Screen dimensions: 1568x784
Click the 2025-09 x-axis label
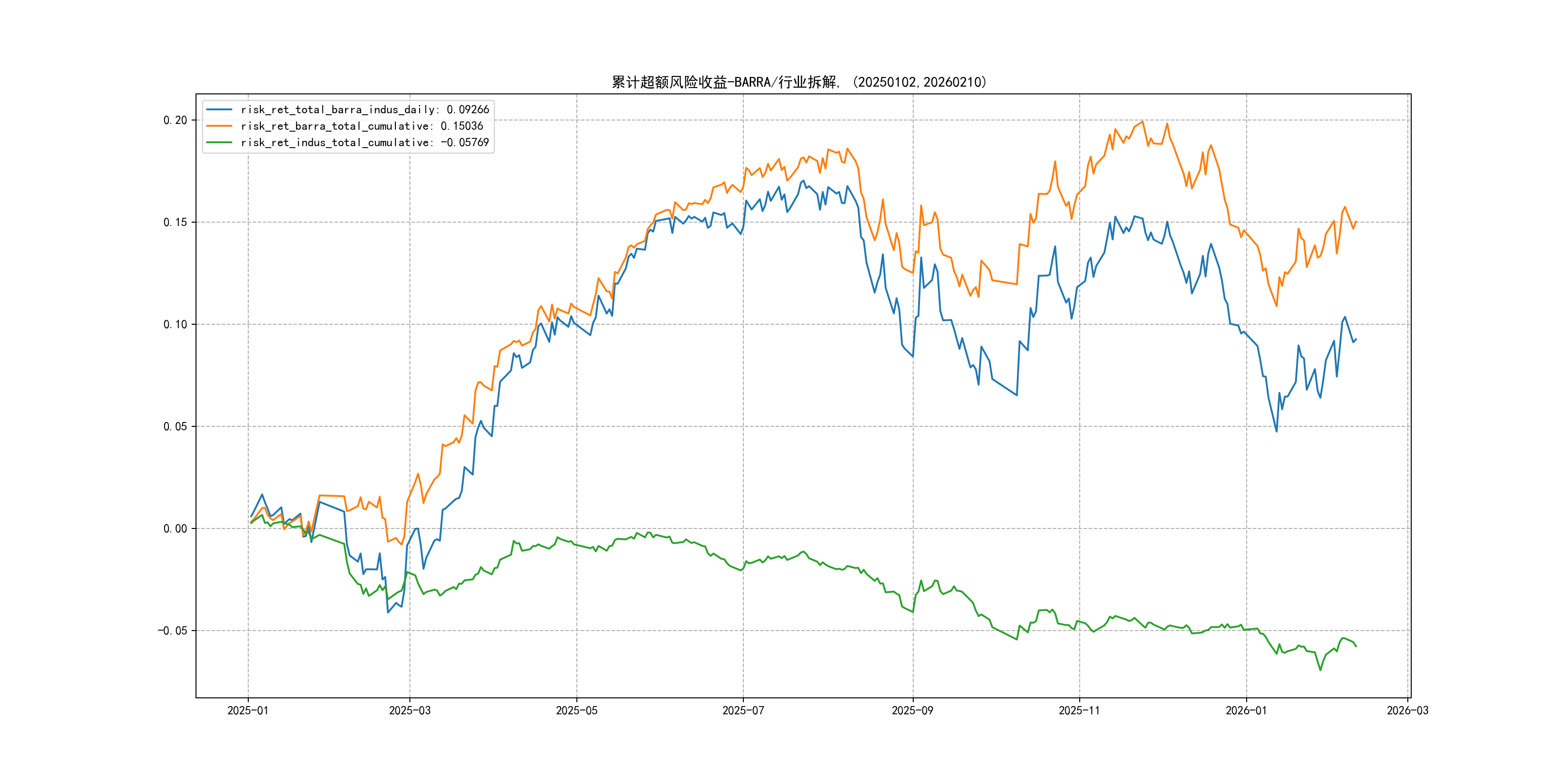[912, 710]
